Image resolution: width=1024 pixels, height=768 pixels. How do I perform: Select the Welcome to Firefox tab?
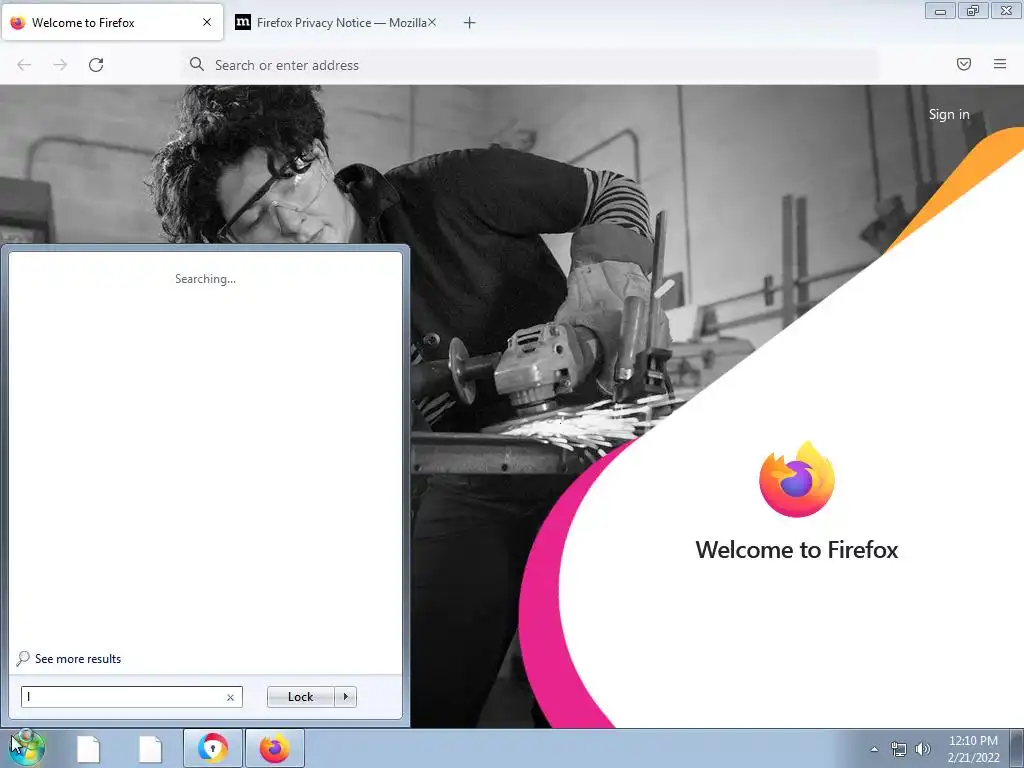pyautogui.click(x=112, y=22)
